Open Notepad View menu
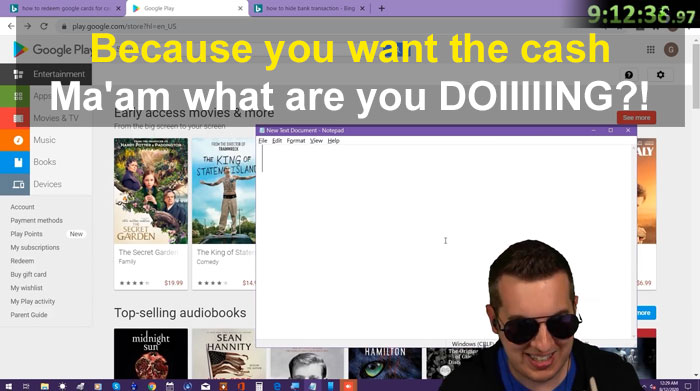Viewport: 700px width, 391px height. [316, 141]
